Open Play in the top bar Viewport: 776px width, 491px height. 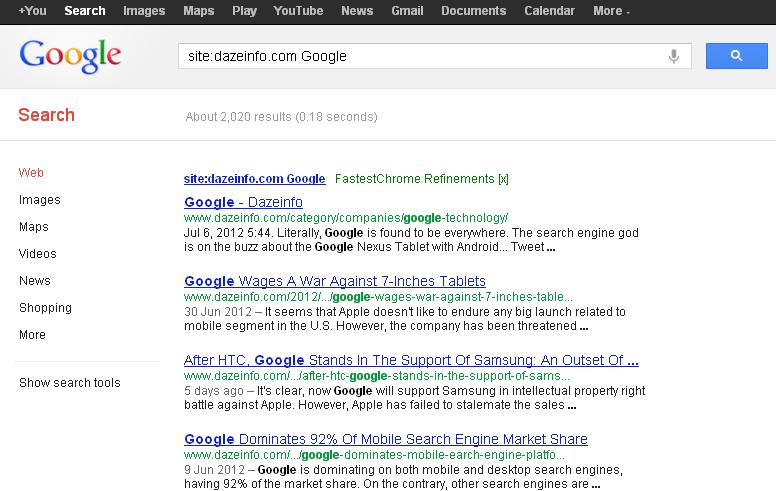coord(244,11)
